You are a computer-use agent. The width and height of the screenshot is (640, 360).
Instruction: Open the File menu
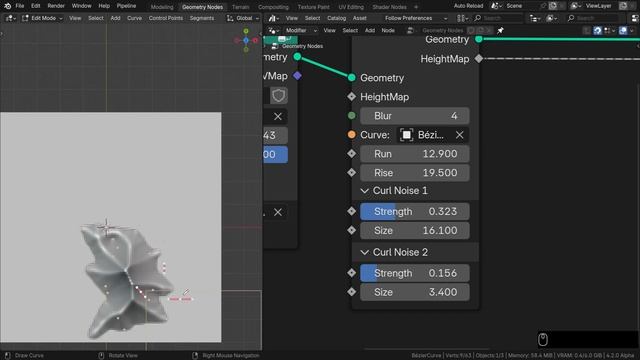click(x=20, y=6)
